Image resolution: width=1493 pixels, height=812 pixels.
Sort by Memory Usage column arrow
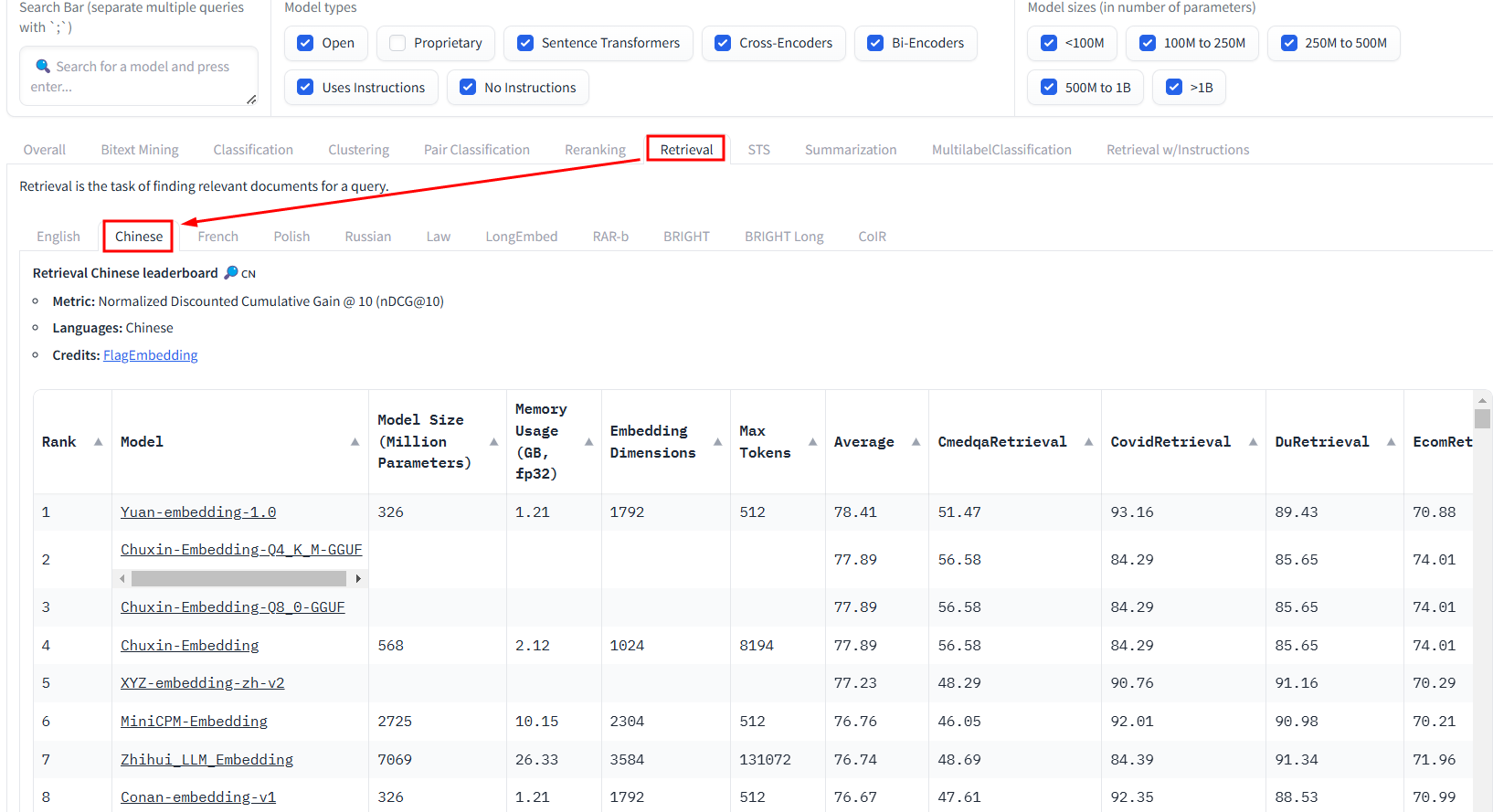589,442
